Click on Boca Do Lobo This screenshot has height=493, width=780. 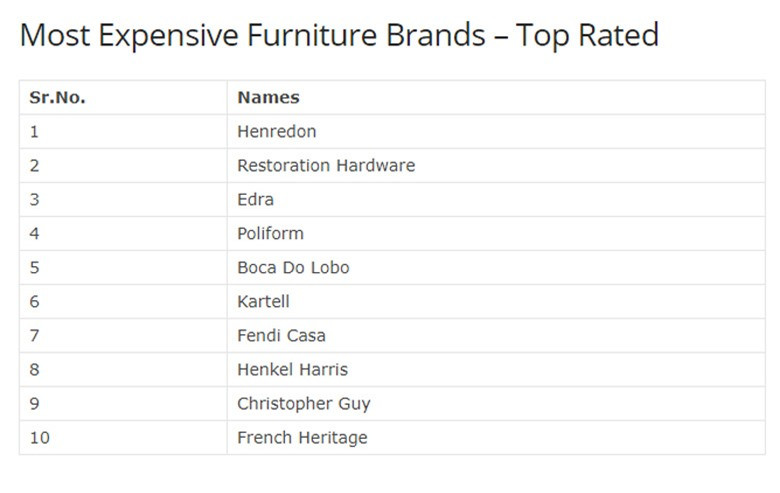coord(293,267)
